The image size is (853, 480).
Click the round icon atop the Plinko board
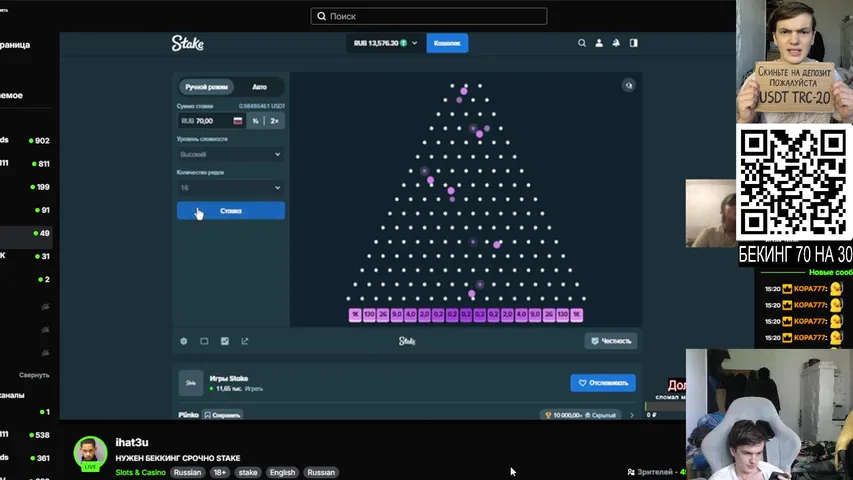[x=628, y=85]
